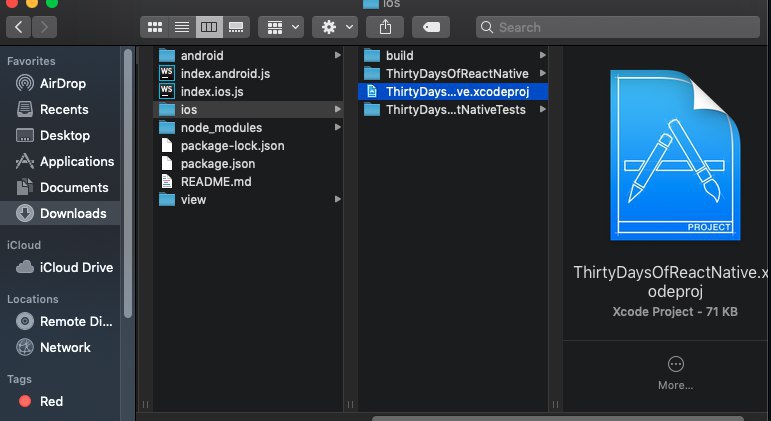The height and width of the screenshot is (421, 771).
Task: Go forward with the right chevron button
Action: point(44,27)
